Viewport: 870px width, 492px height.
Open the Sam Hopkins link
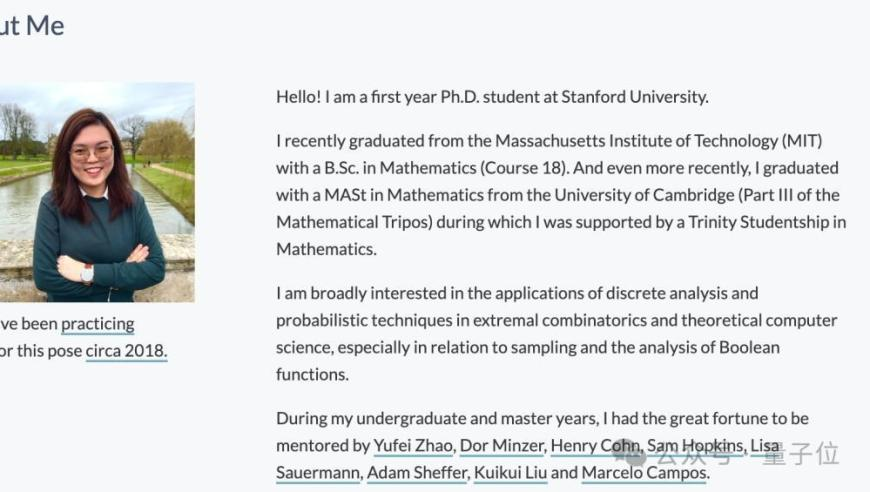[695, 445]
